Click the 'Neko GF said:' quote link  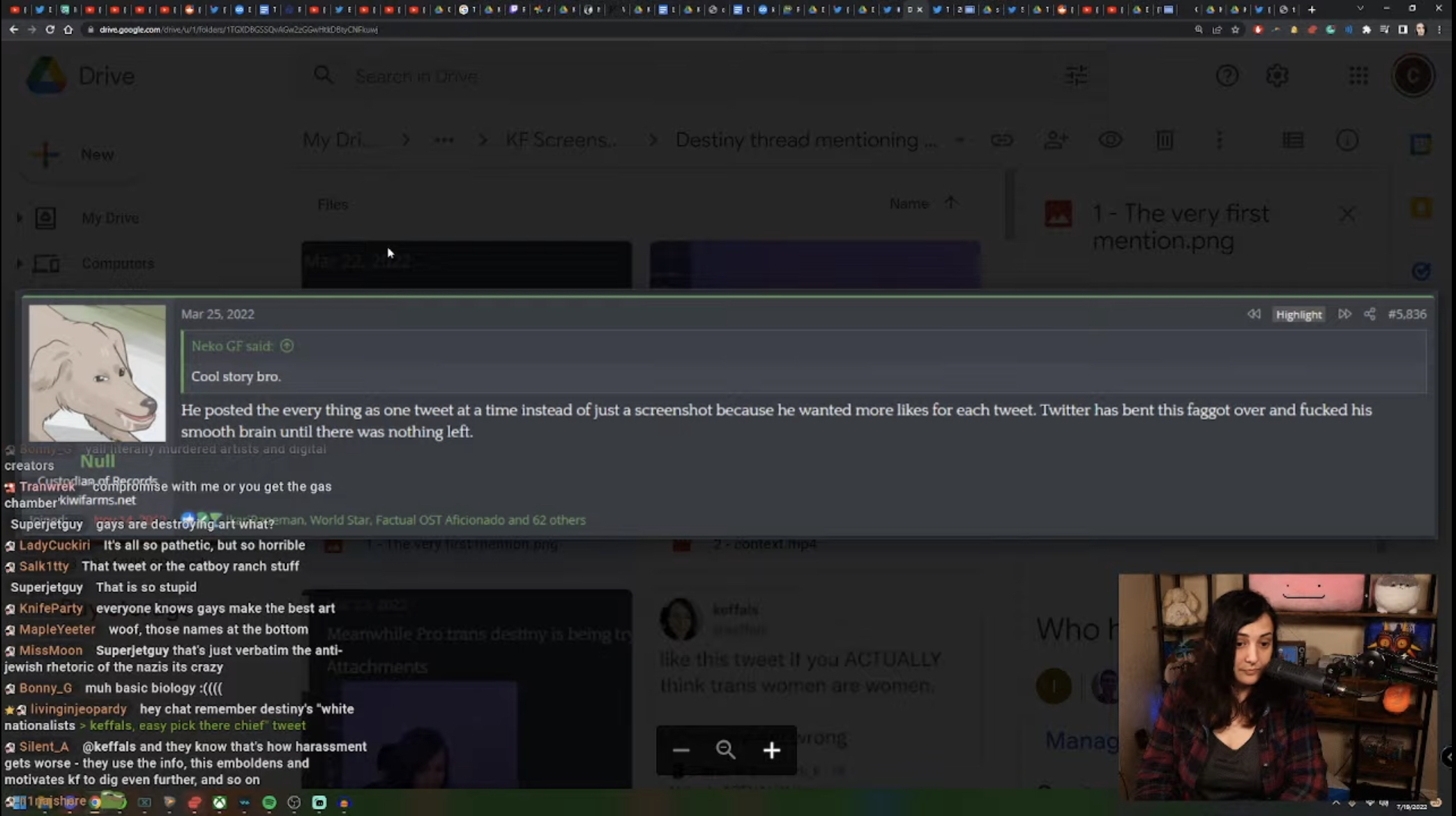[x=232, y=346]
